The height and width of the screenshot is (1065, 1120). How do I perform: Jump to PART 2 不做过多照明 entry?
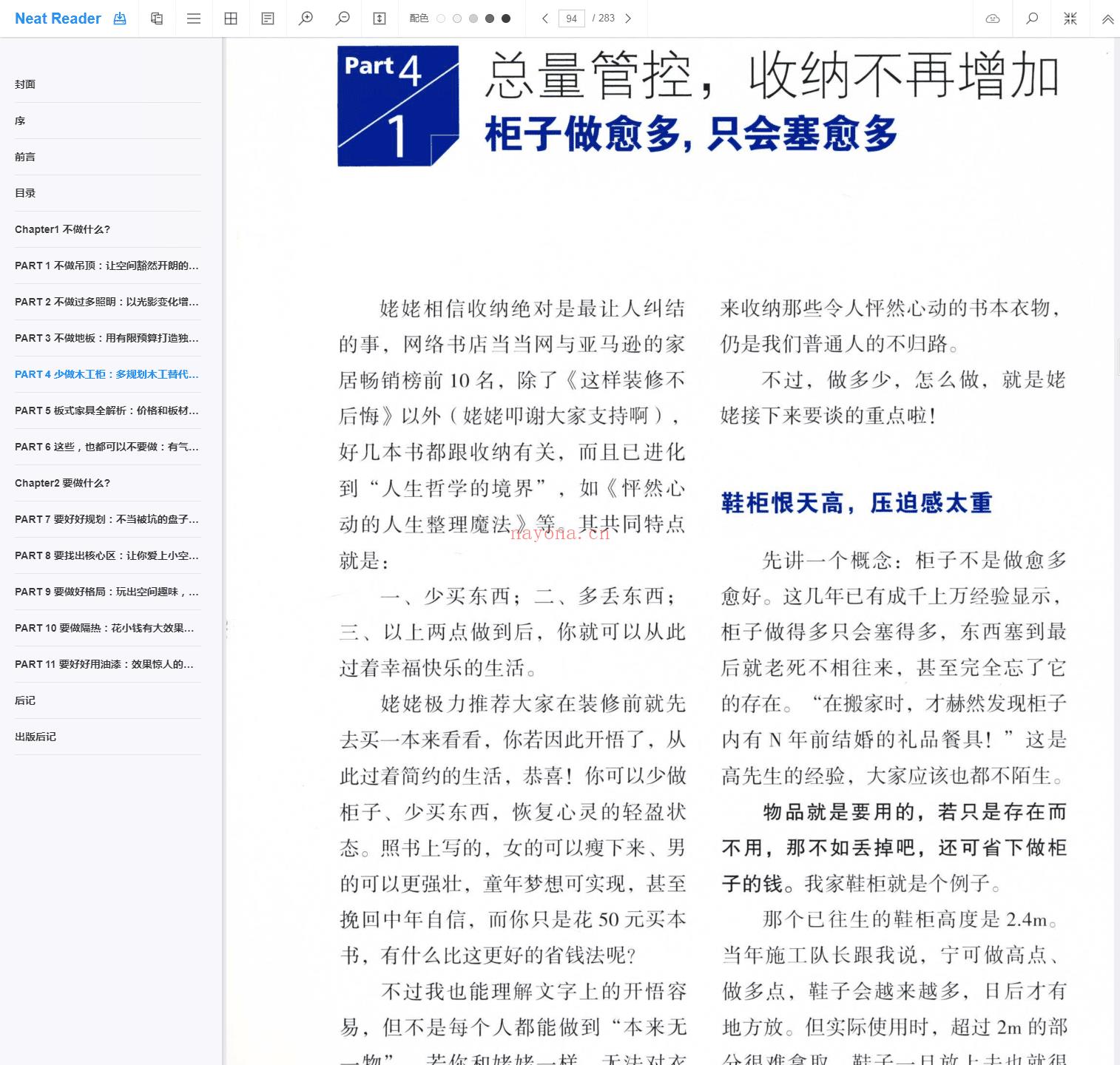tap(108, 302)
